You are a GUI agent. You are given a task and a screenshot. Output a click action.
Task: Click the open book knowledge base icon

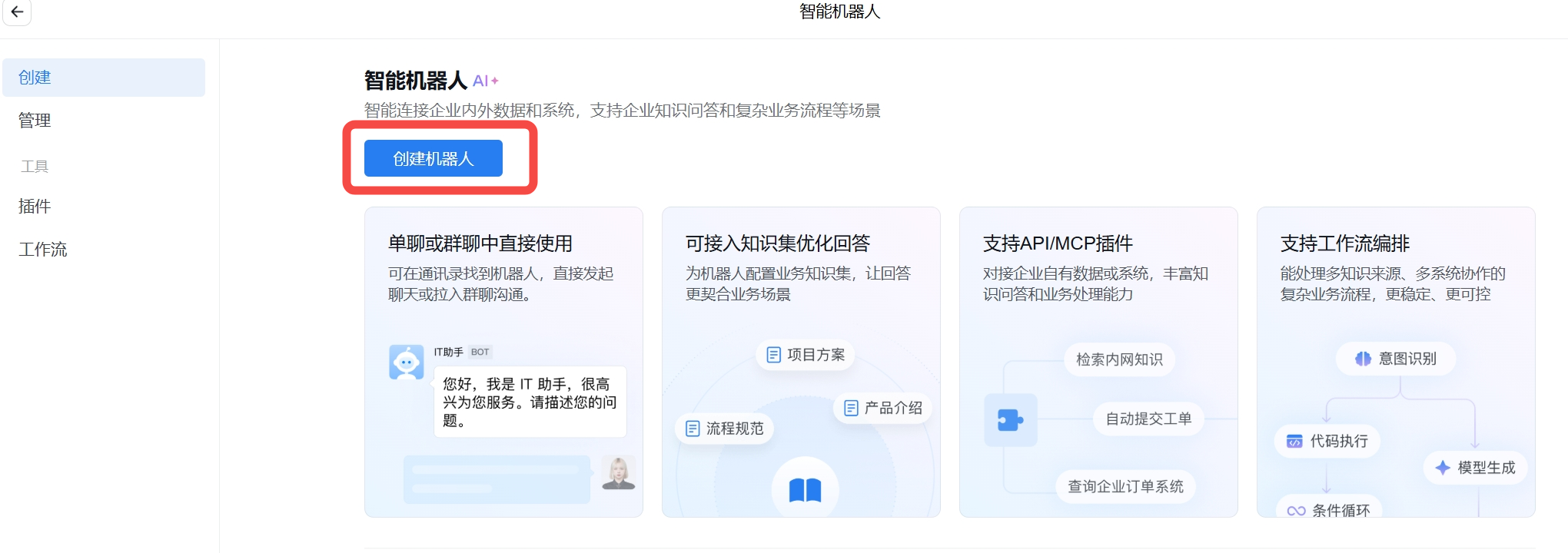click(x=805, y=489)
